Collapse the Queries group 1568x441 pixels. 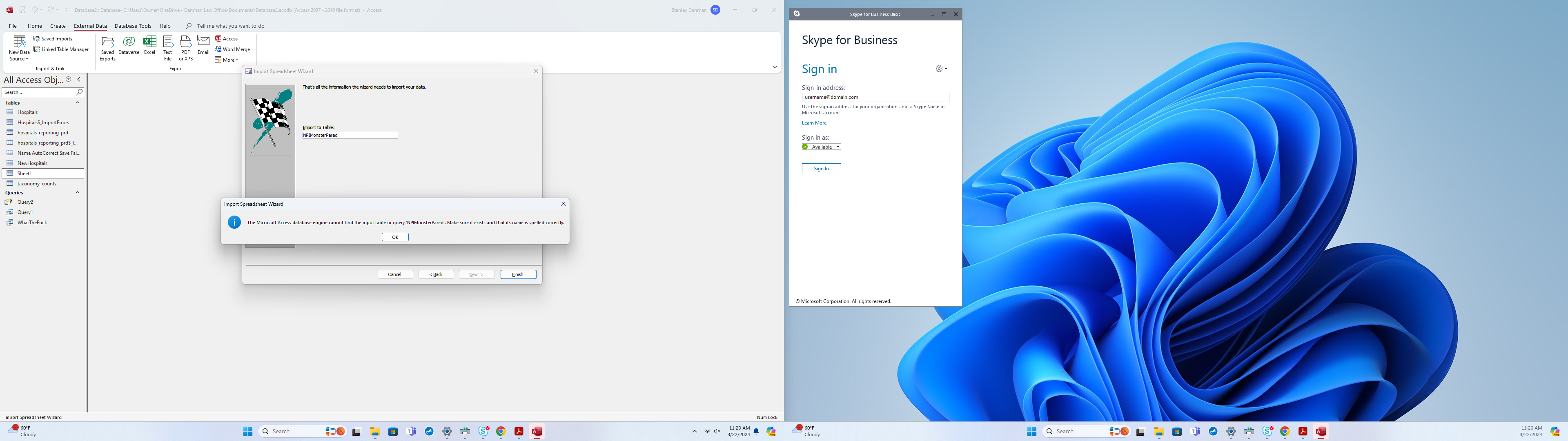tap(77, 192)
